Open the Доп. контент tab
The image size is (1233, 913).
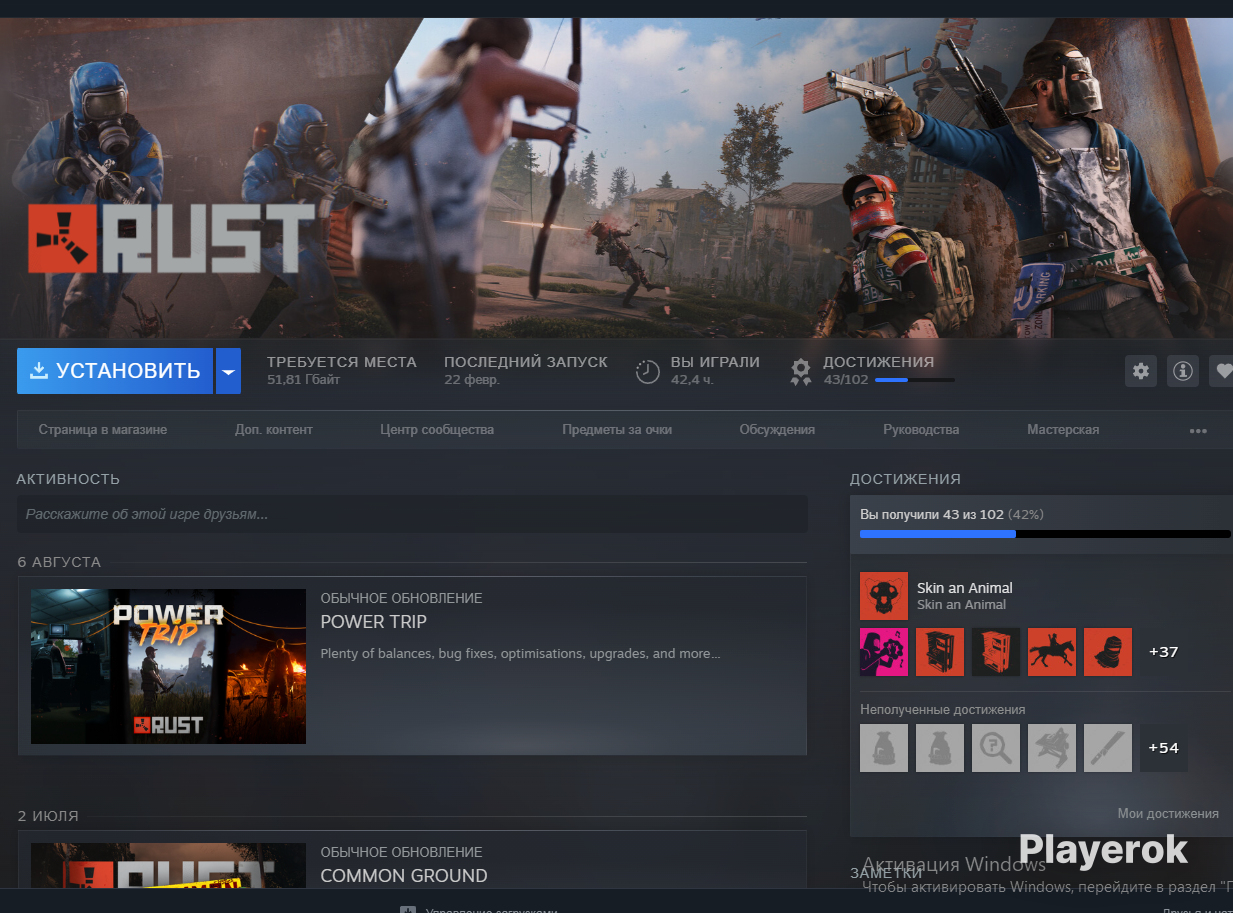tap(274, 430)
